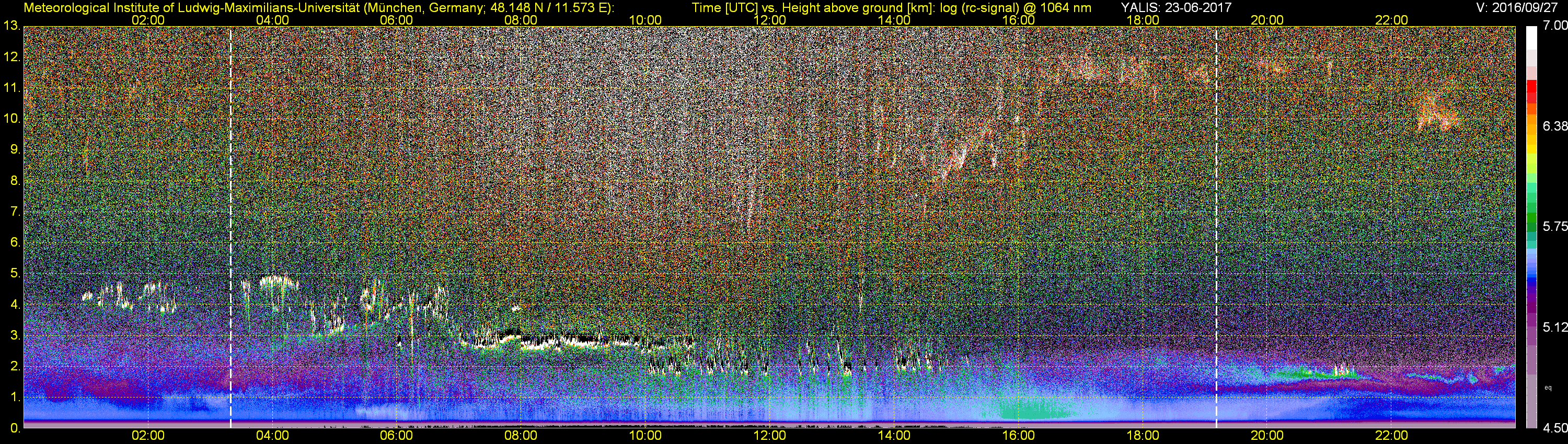
Task: Select the 5.75 color scale label
Action: 1555,226
